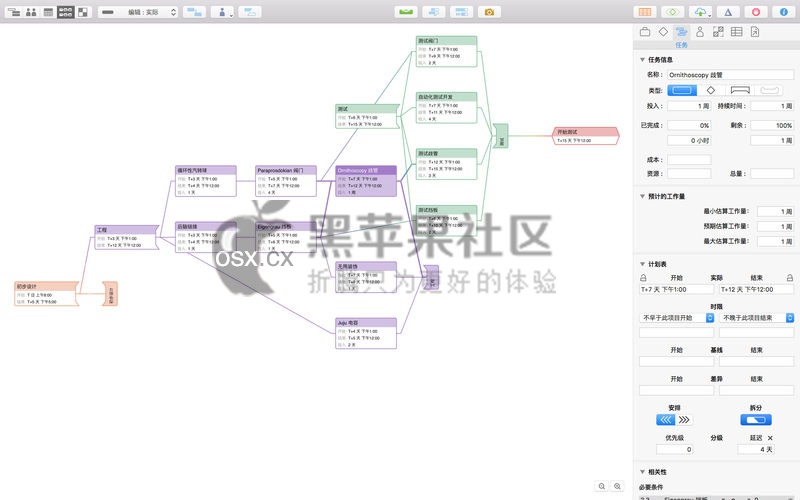This screenshot has width=800, height=500.
Task: Click the 延迟 4 天 delay field
Action: coord(756,449)
